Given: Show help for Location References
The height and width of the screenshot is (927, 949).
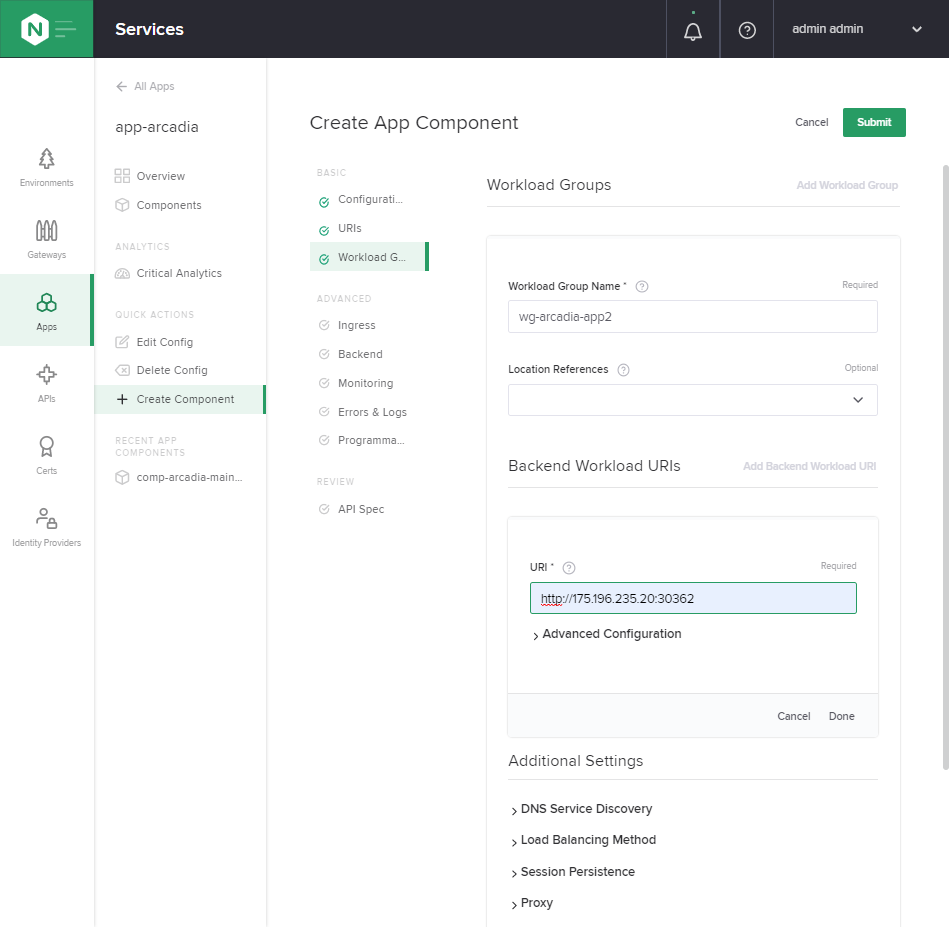Looking at the screenshot, I should (x=623, y=370).
